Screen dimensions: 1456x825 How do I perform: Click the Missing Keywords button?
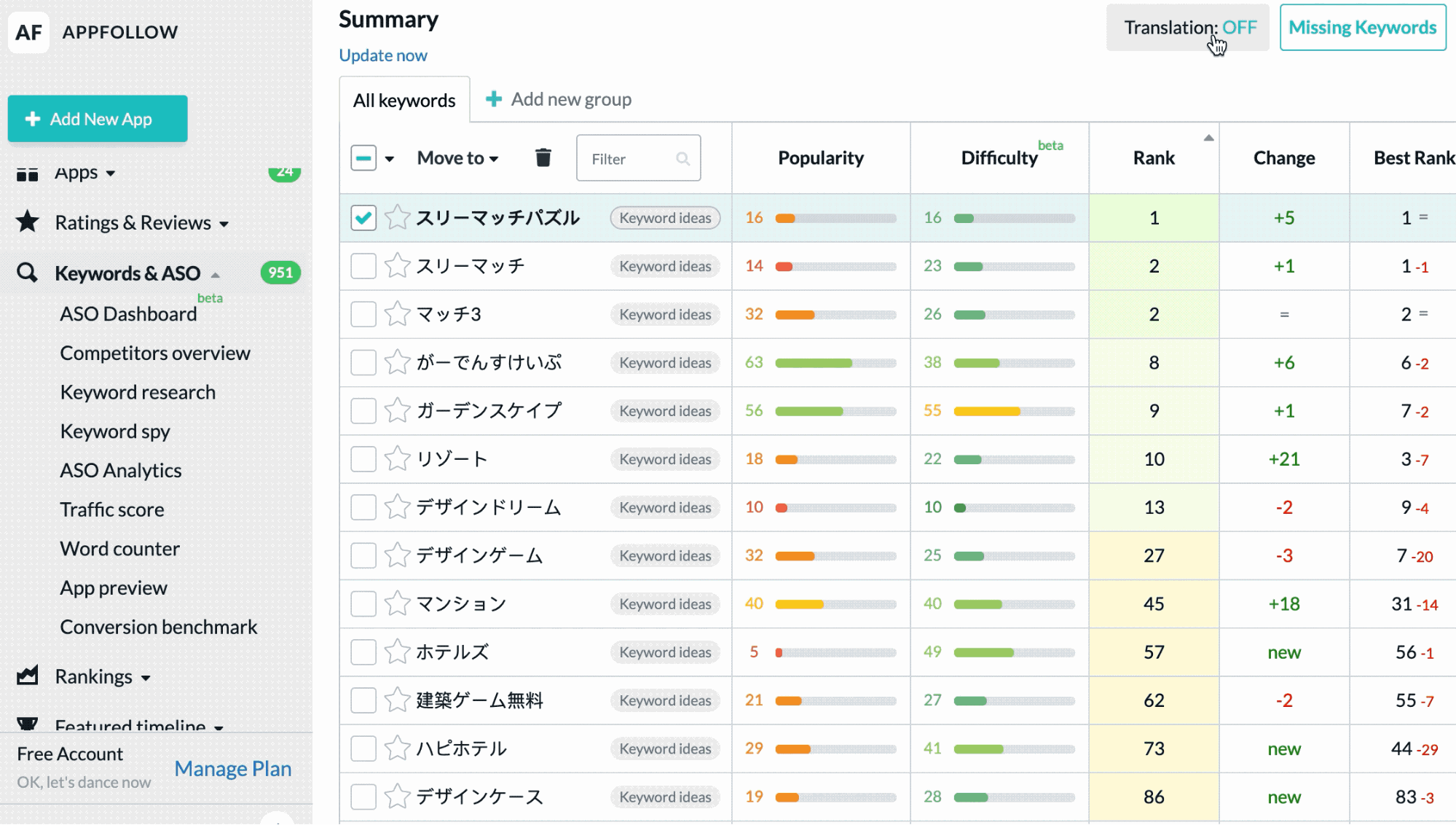pos(1362,28)
